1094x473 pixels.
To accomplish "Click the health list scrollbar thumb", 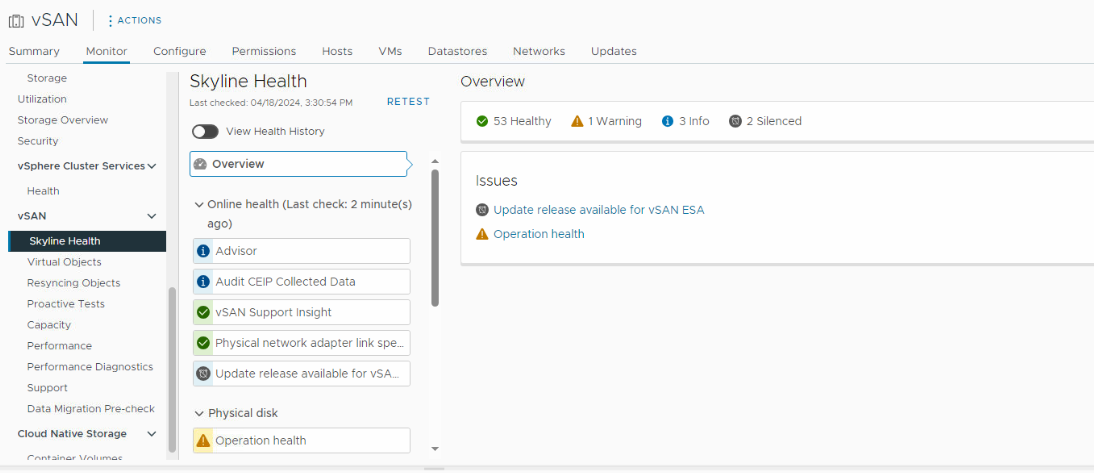I will click(435, 238).
